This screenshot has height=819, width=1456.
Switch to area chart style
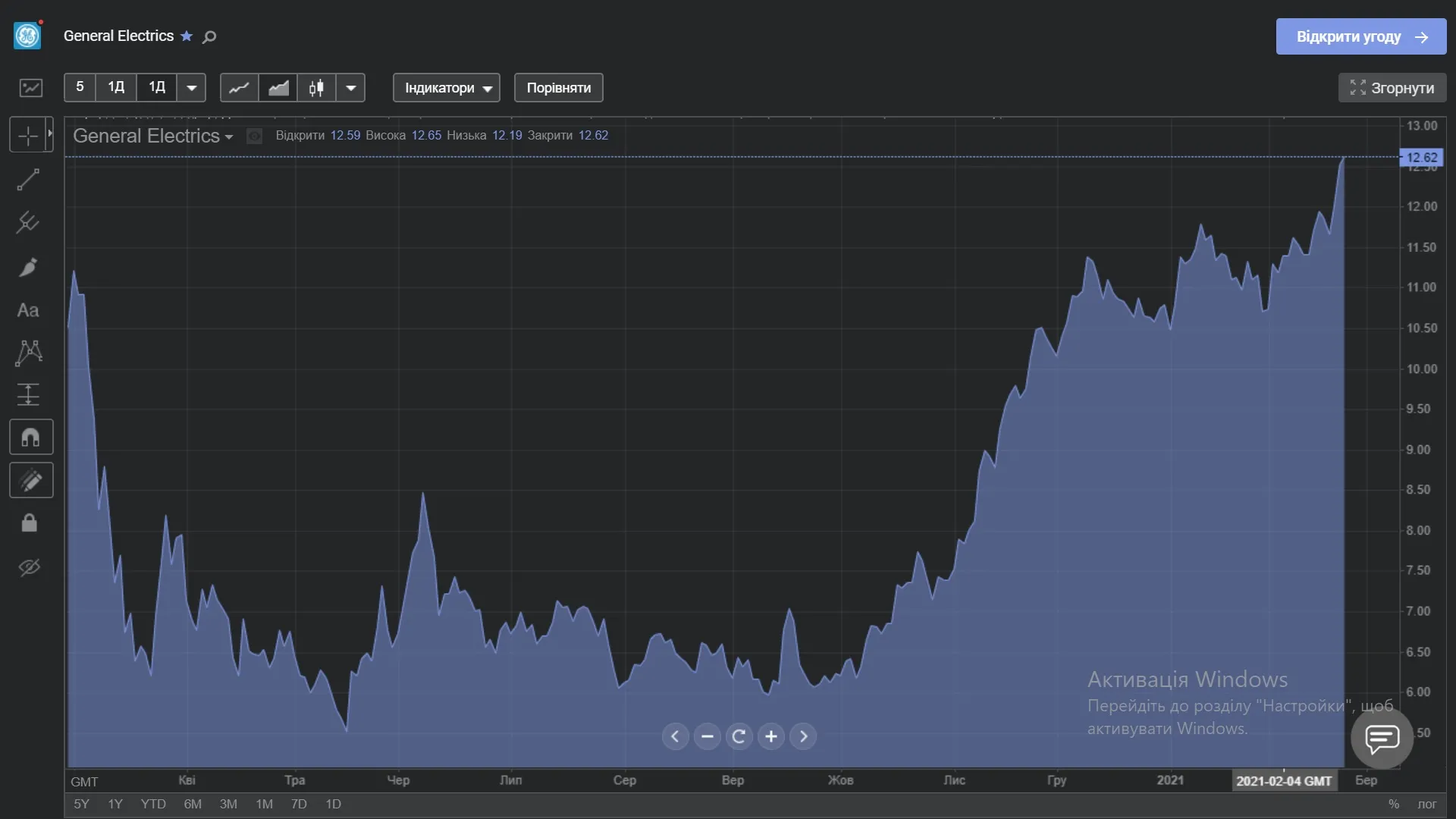(278, 87)
